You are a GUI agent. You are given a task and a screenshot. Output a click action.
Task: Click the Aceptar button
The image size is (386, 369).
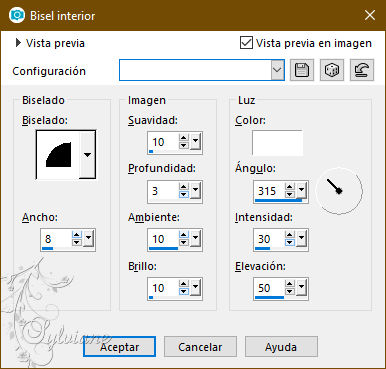119,347
